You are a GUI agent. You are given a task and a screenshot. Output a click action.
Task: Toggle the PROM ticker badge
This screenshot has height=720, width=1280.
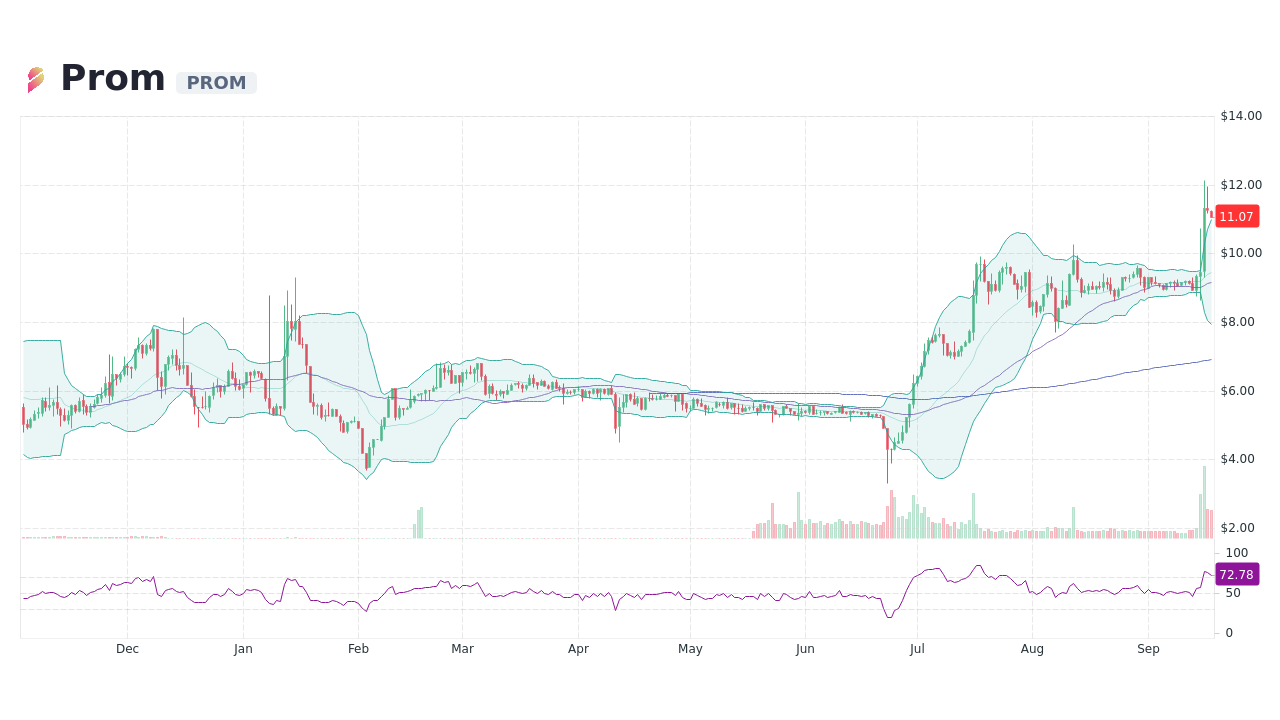[216, 83]
